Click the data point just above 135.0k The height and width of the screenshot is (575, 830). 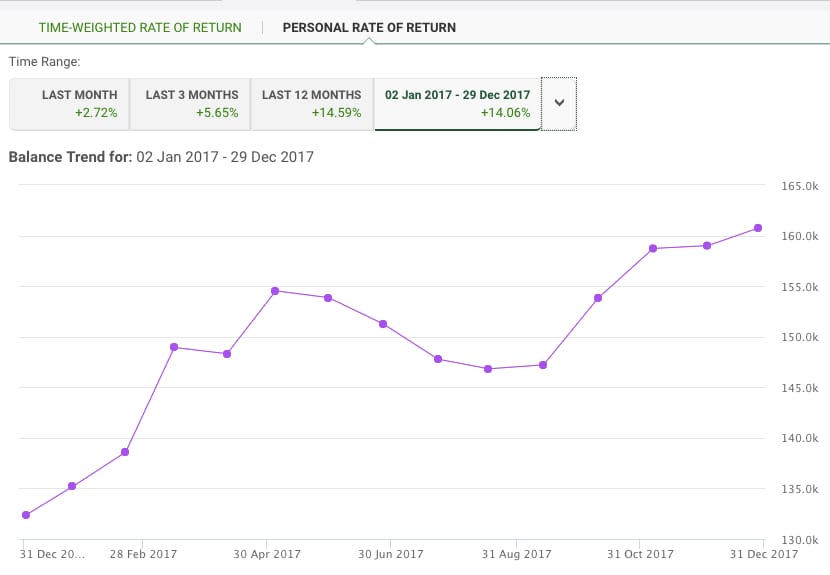[72, 486]
